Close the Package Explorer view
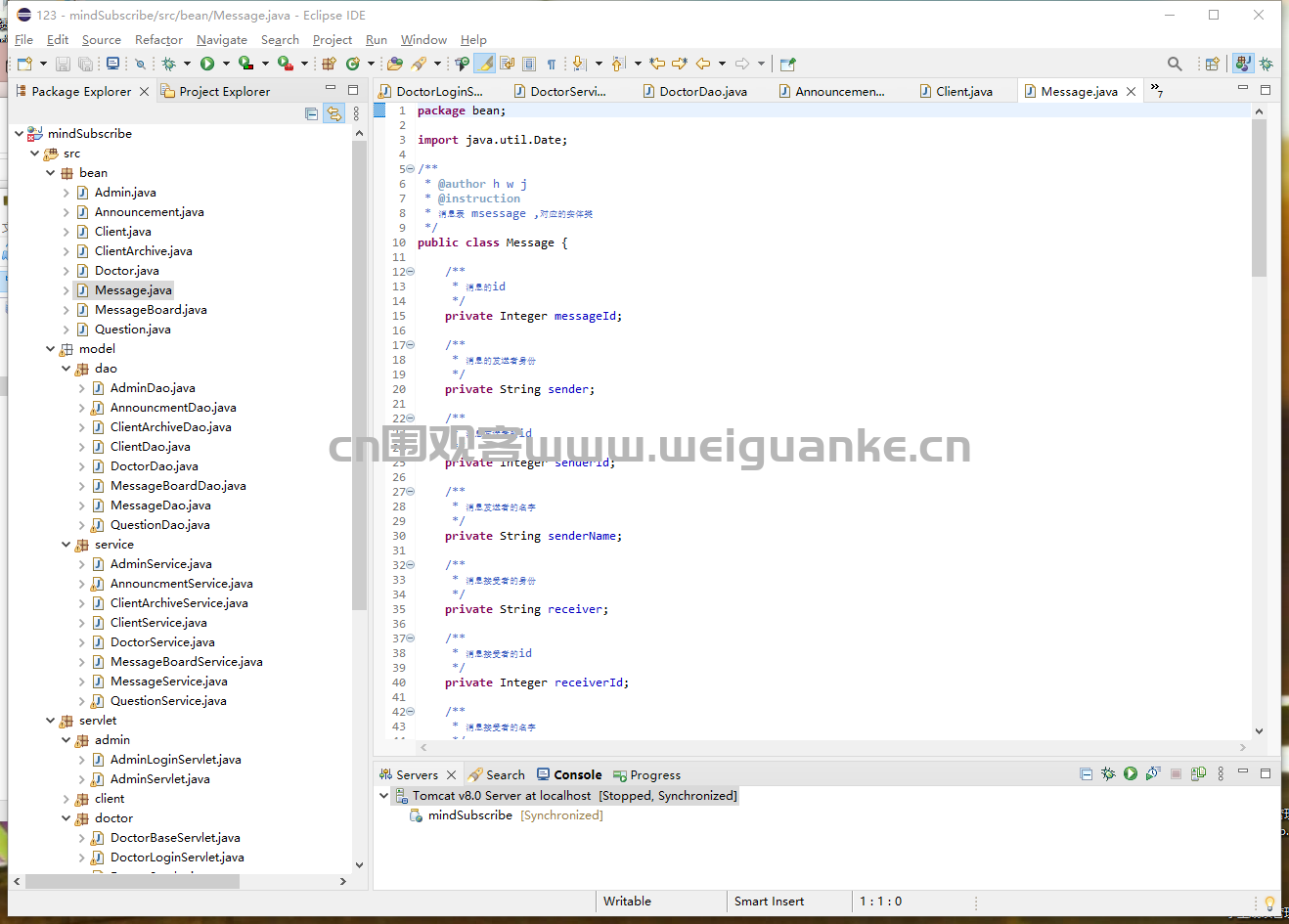Image resolution: width=1289 pixels, height=924 pixels. [144, 91]
